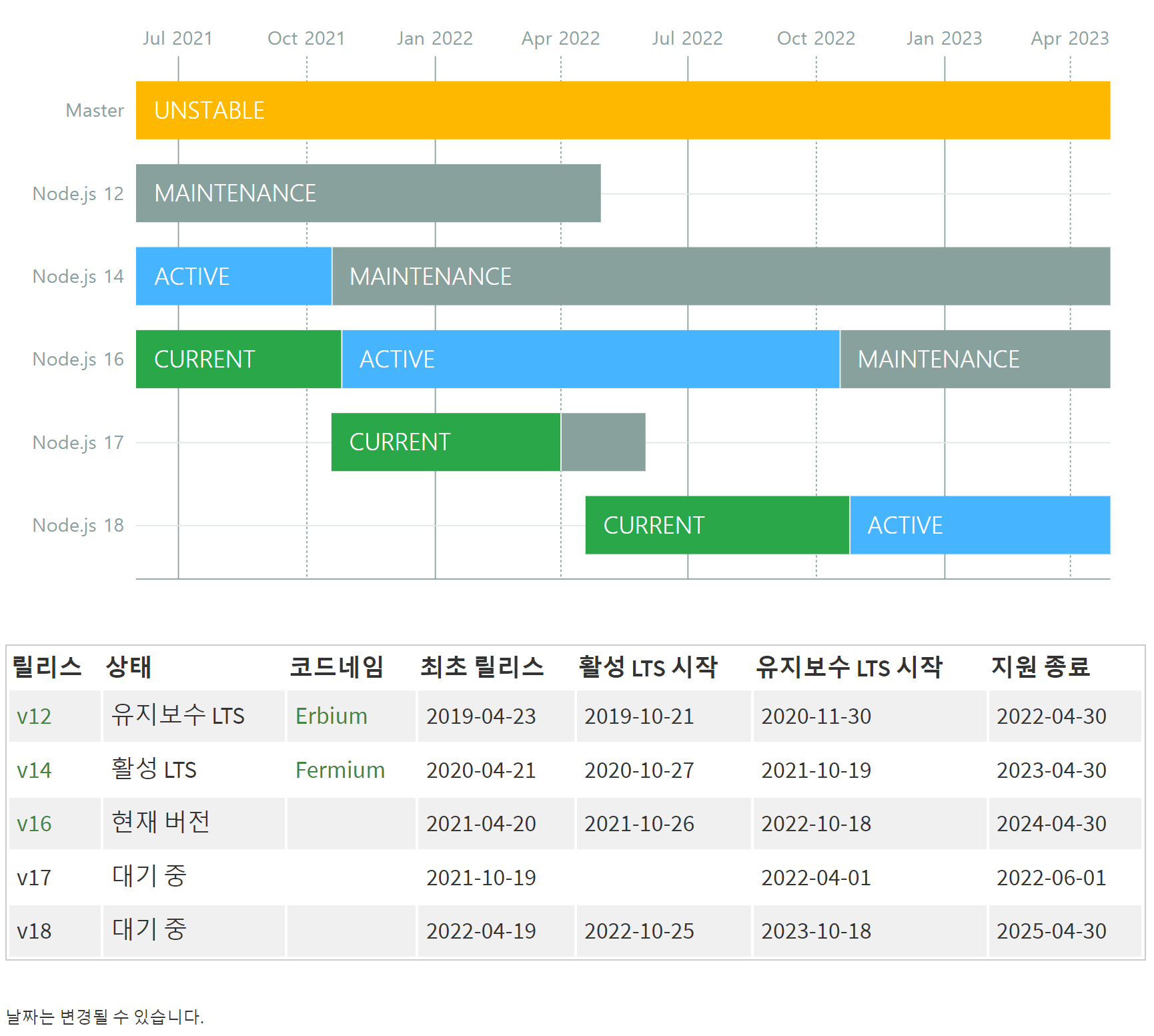Click the Master row label

click(95, 111)
